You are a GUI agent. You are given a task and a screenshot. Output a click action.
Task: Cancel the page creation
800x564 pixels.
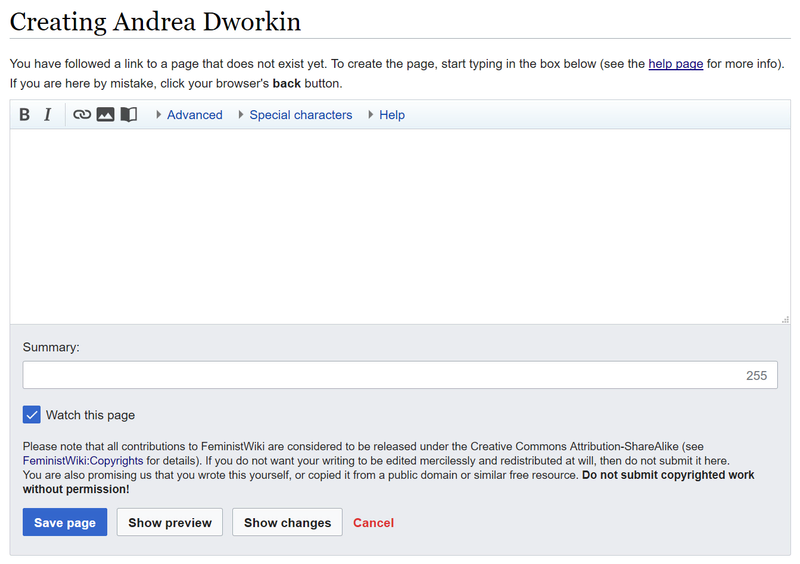click(373, 523)
